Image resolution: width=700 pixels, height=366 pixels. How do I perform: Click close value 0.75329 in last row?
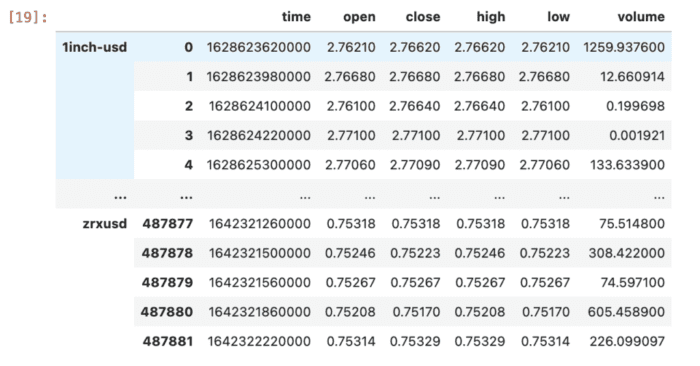click(415, 341)
